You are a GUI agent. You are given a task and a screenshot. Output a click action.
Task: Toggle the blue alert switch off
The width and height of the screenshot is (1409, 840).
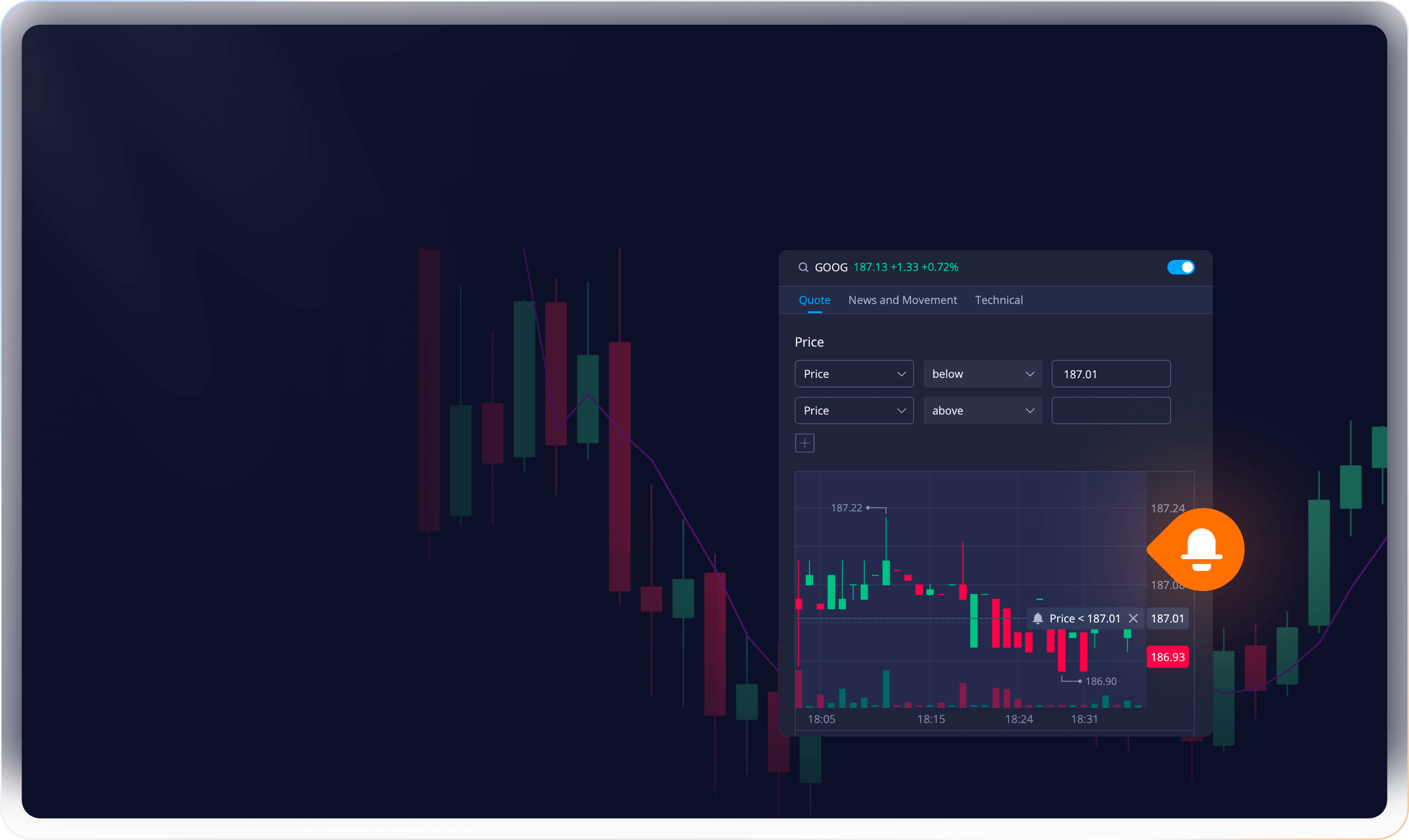point(1180,267)
